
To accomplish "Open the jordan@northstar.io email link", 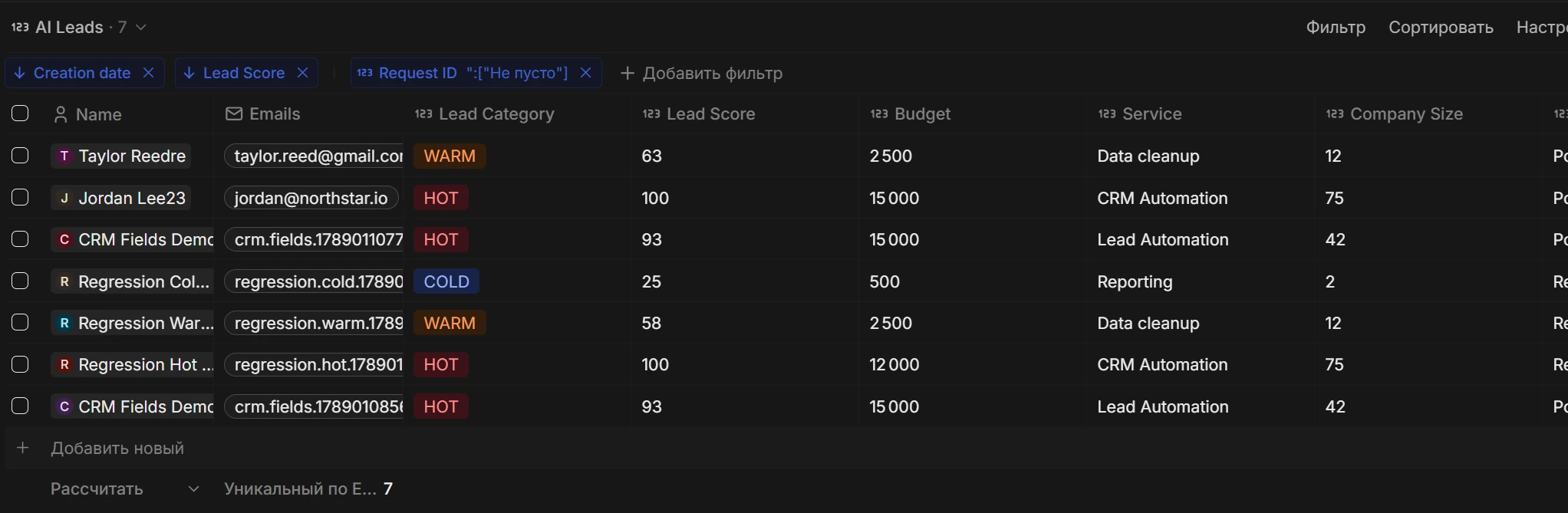I will (311, 198).
